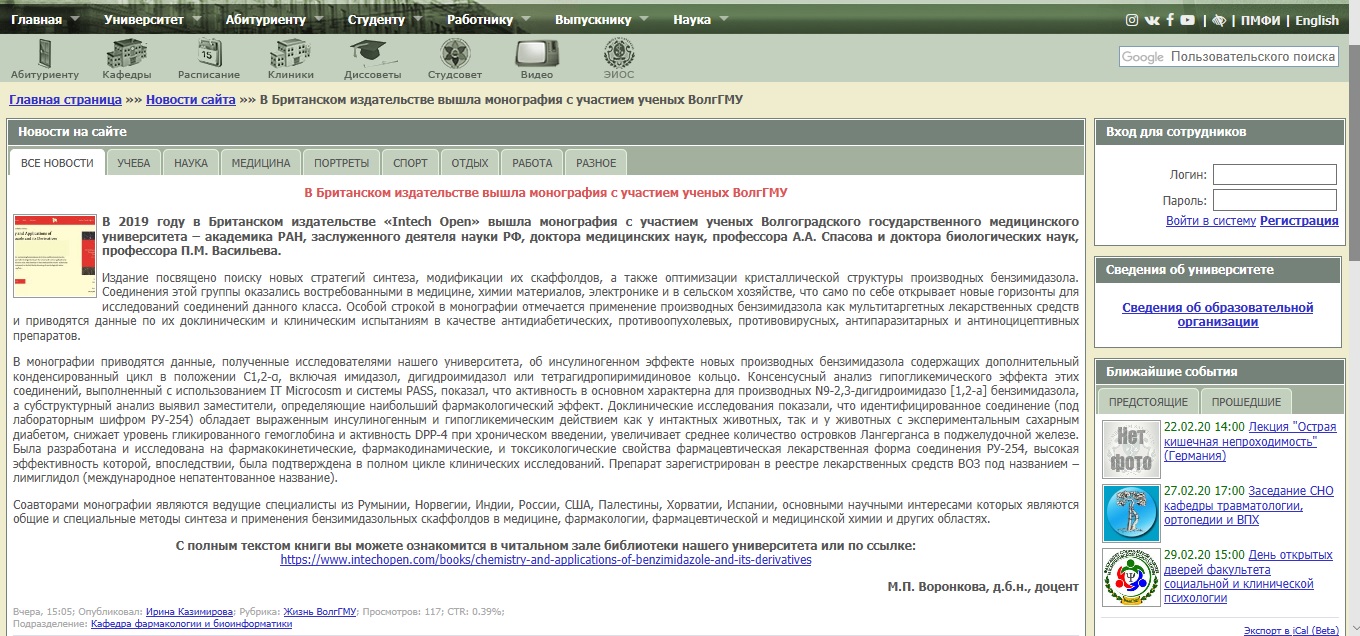Click the red monograph cover thumbnail
Screen dimensions: 1360x636
[54, 255]
